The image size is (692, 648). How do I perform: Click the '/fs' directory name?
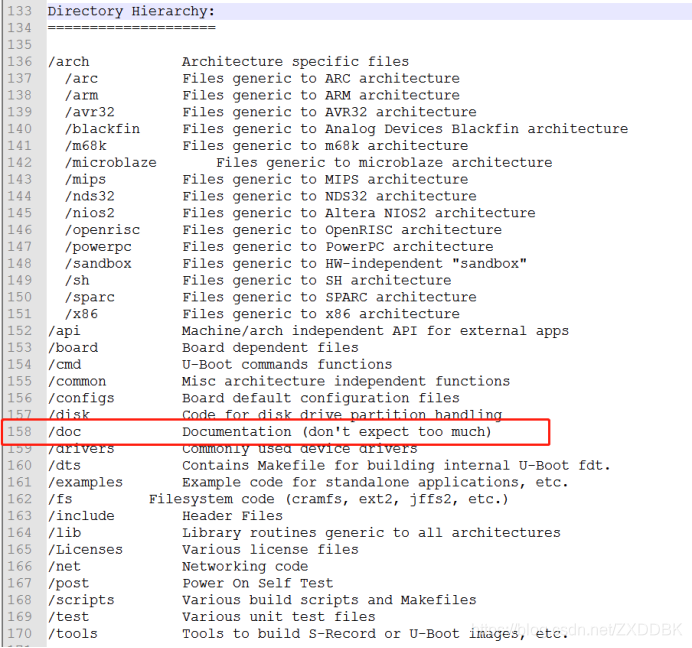[60, 499]
